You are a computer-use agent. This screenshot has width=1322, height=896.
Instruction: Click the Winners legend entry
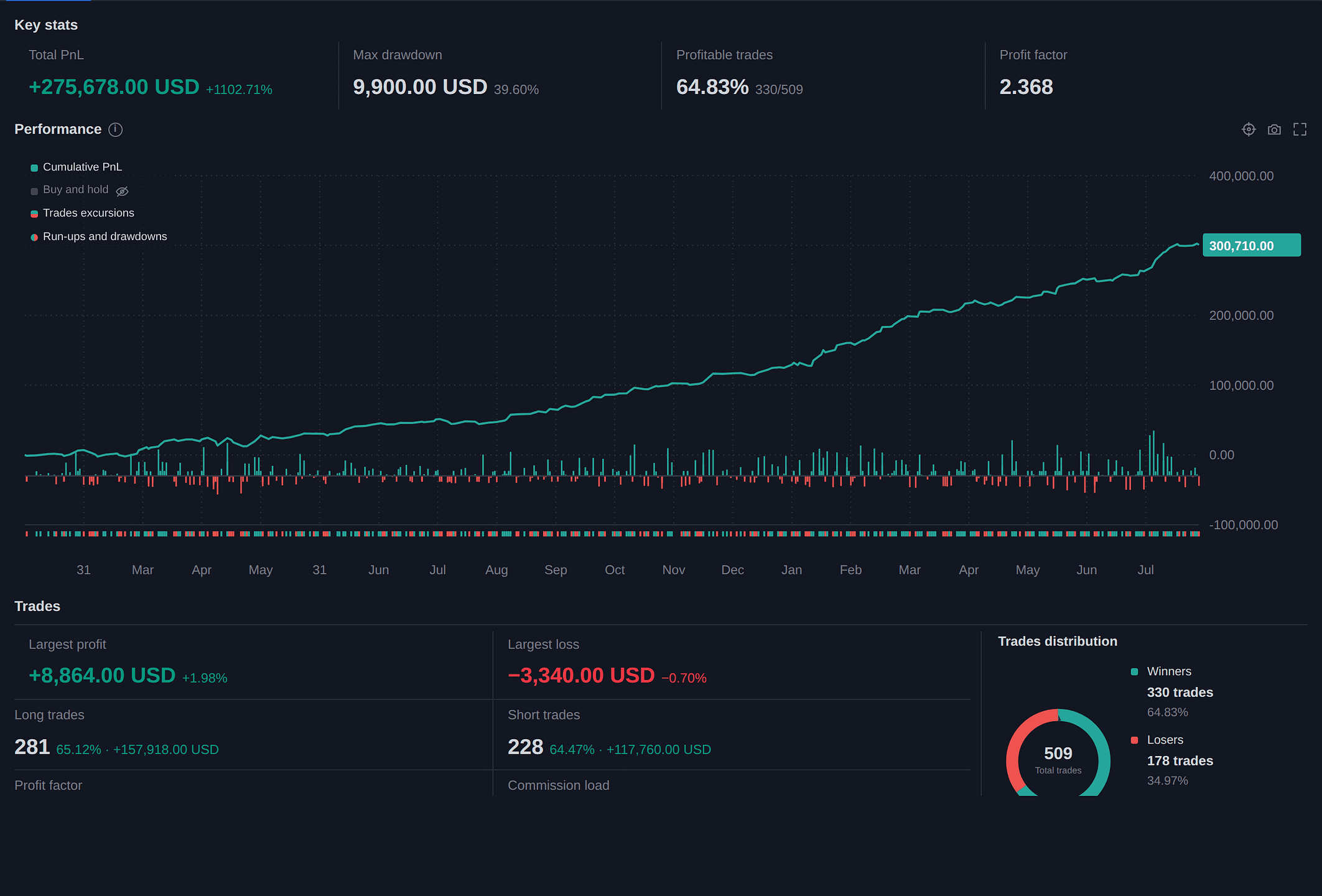[x=1169, y=671]
